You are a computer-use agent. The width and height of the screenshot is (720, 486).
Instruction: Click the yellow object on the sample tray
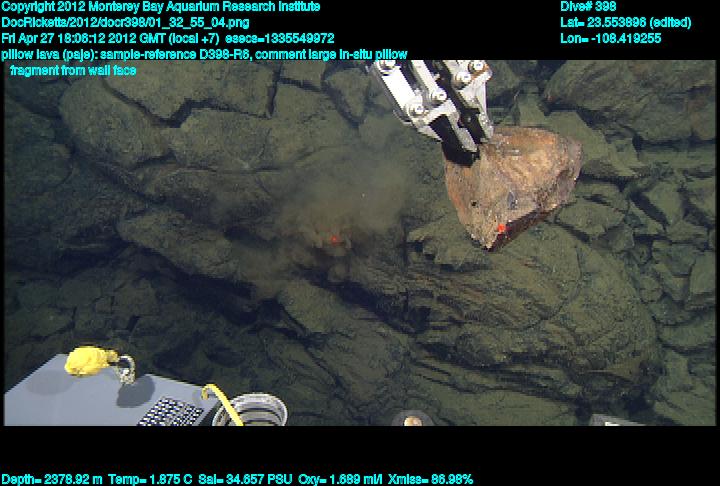coord(86,360)
